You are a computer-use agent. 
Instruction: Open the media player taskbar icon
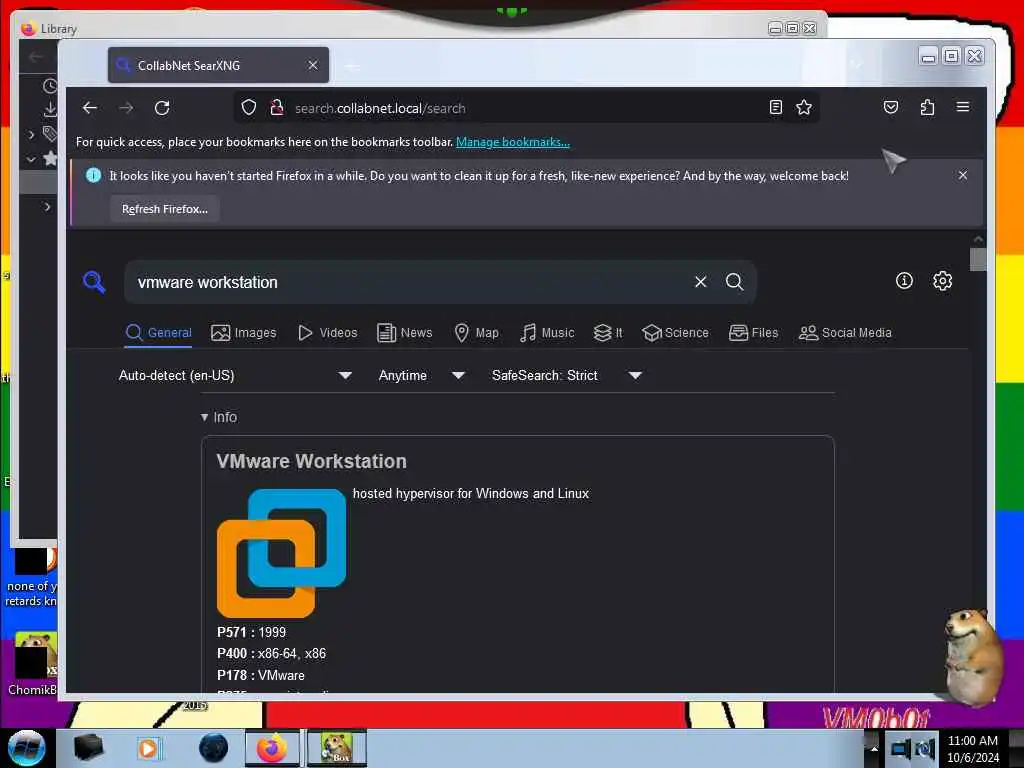[148, 748]
